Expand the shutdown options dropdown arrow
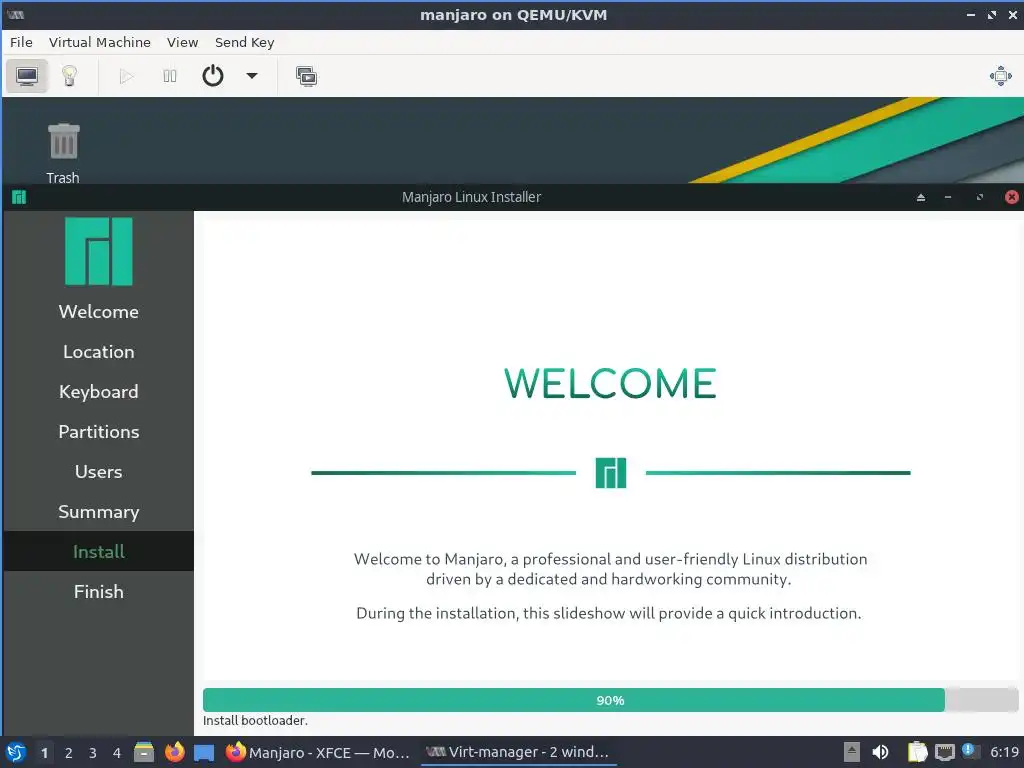This screenshot has height=768, width=1024. click(251, 76)
